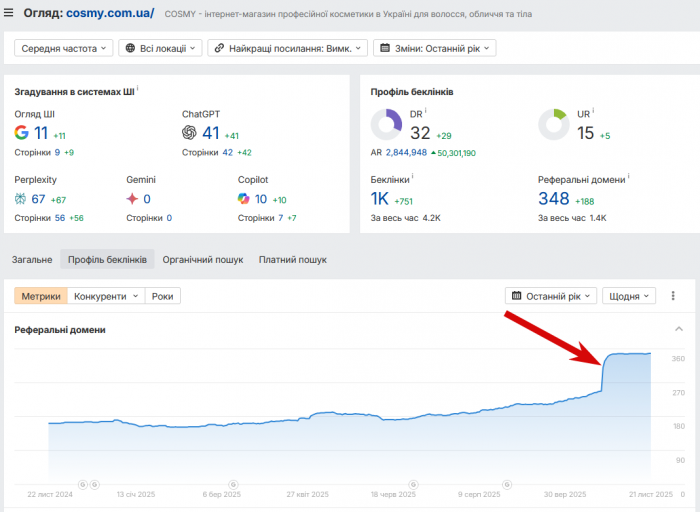Click the ChatGPT logo icon
Viewport: 700px width, 512px height.
(x=189, y=133)
